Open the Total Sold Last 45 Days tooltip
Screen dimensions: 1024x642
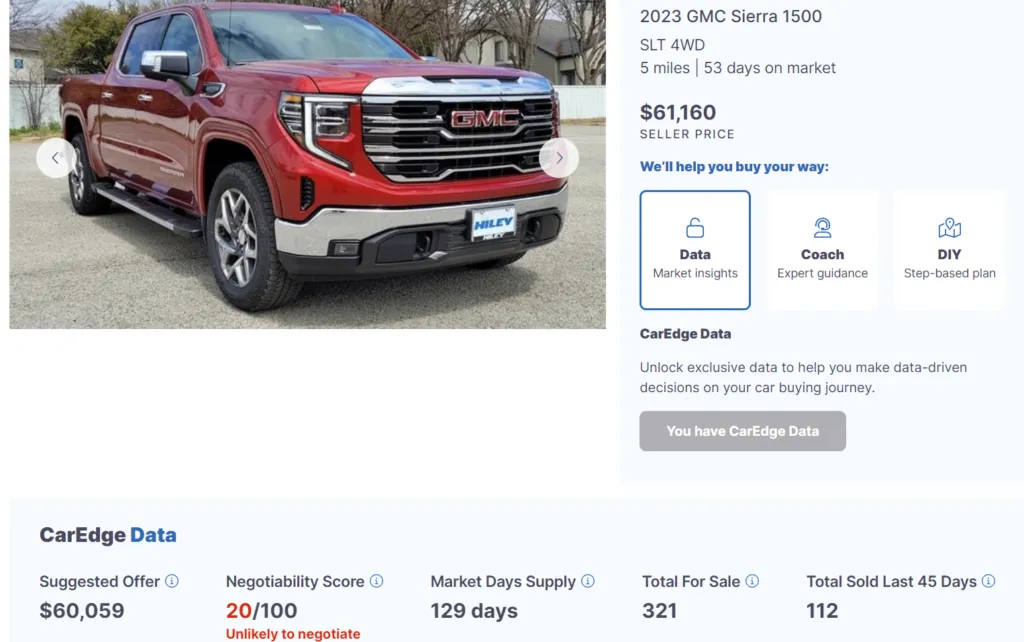[x=987, y=581]
